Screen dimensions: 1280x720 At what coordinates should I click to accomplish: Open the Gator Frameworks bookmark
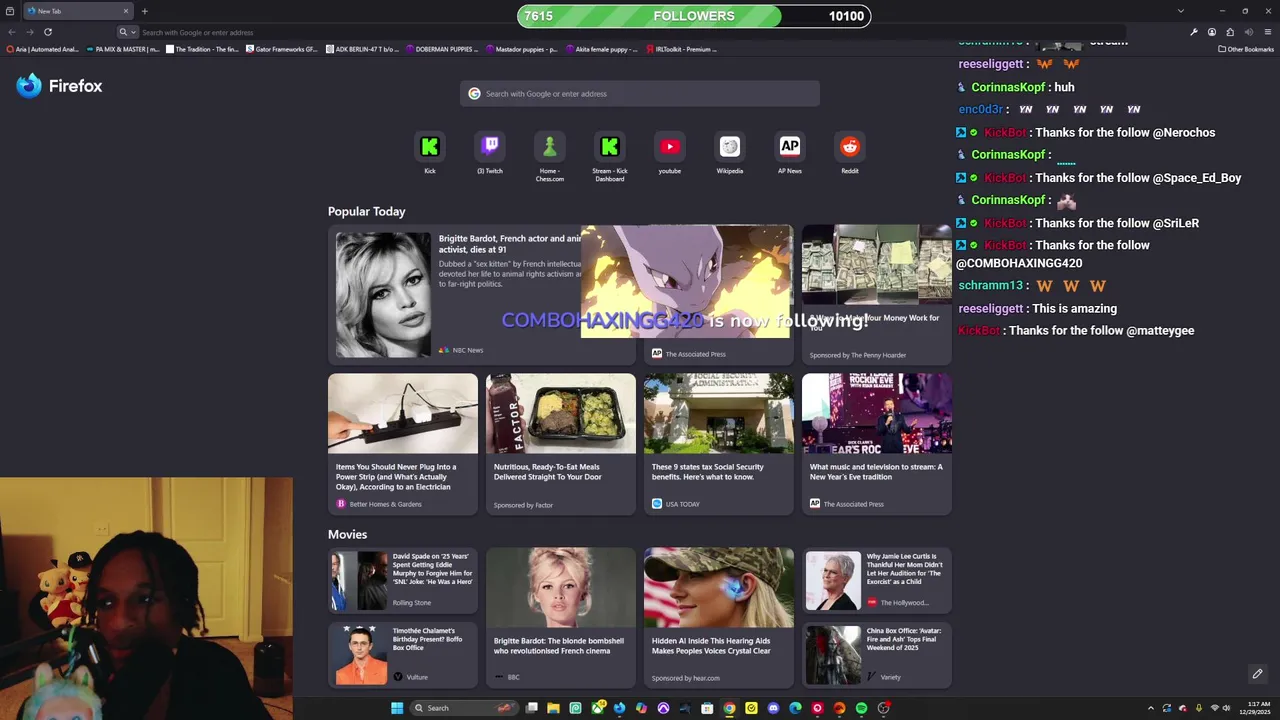(282, 49)
